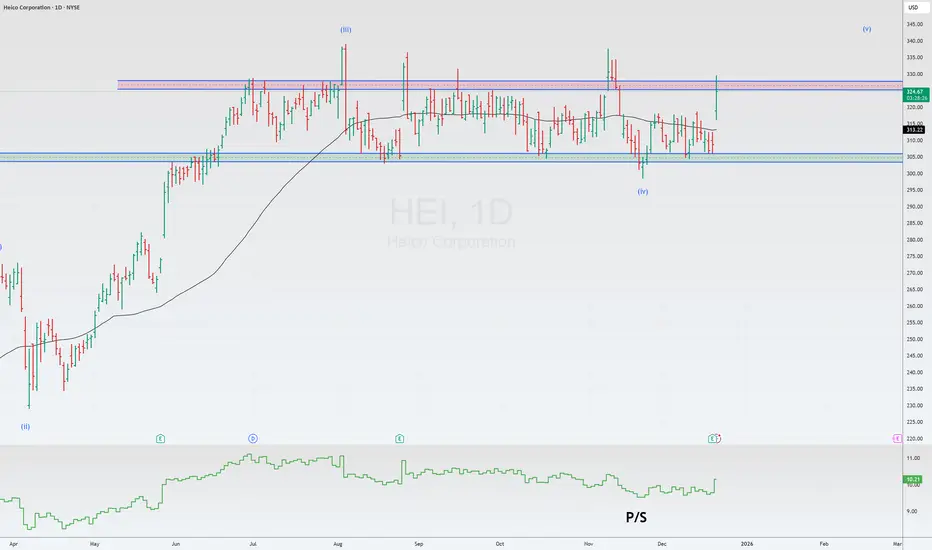Click the December earnings marker with red dot
The width and height of the screenshot is (932, 550).
[x=713, y=439]
